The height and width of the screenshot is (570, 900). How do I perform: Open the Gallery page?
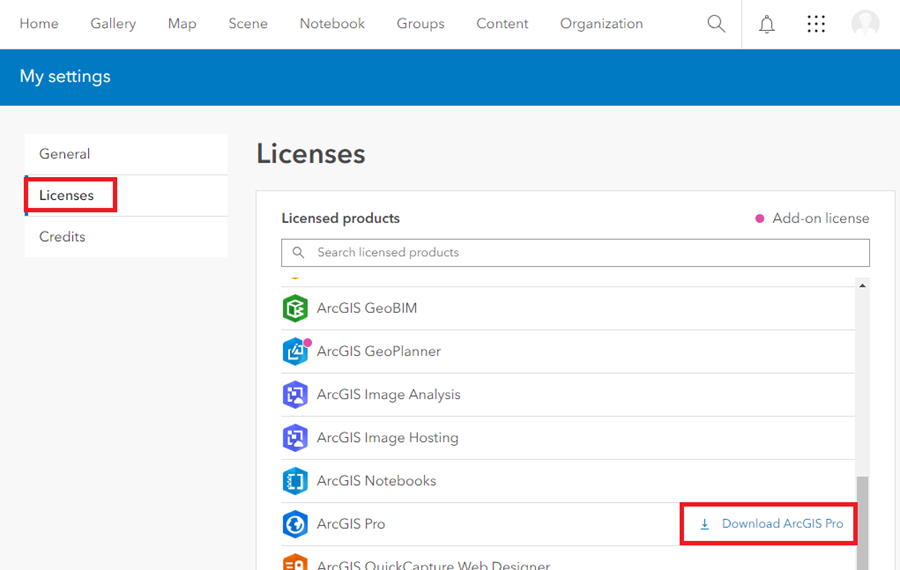113,24
